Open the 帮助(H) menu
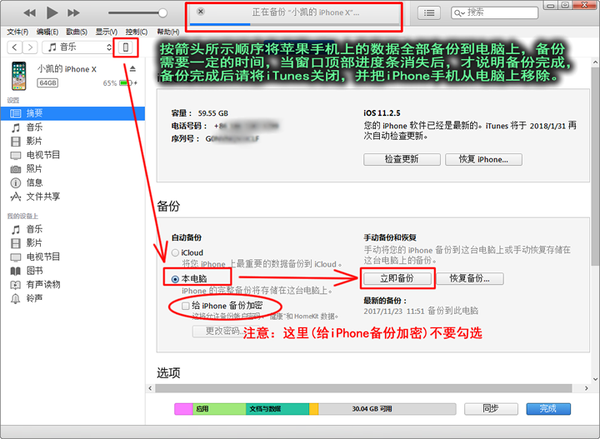Screen dimensions: 600x439 (168, 32)
